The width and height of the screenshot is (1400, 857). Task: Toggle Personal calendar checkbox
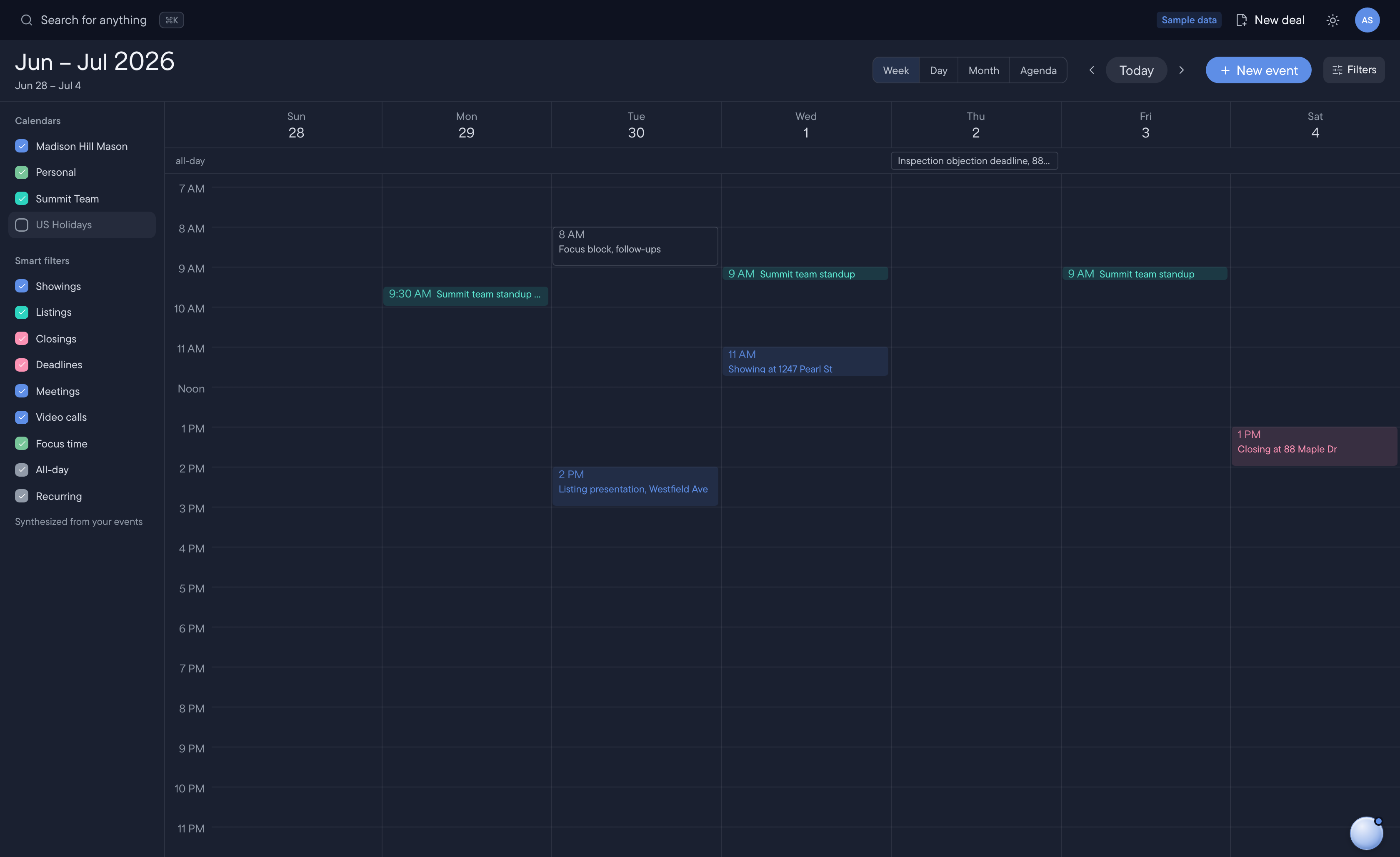coord(22,172)
